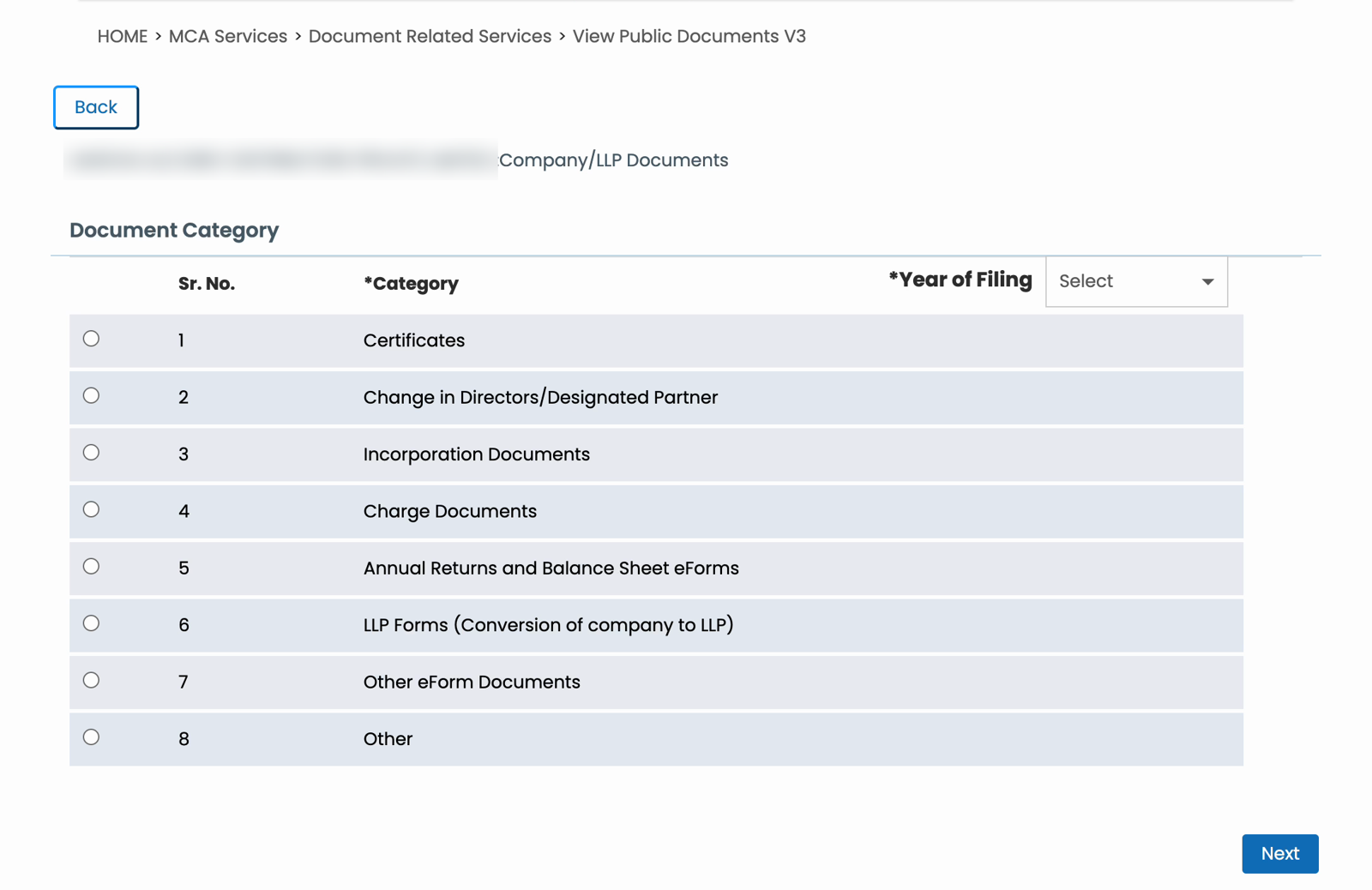The image size is (1372, 890).
Task: Click the Back button
Action: click(96, 107)
